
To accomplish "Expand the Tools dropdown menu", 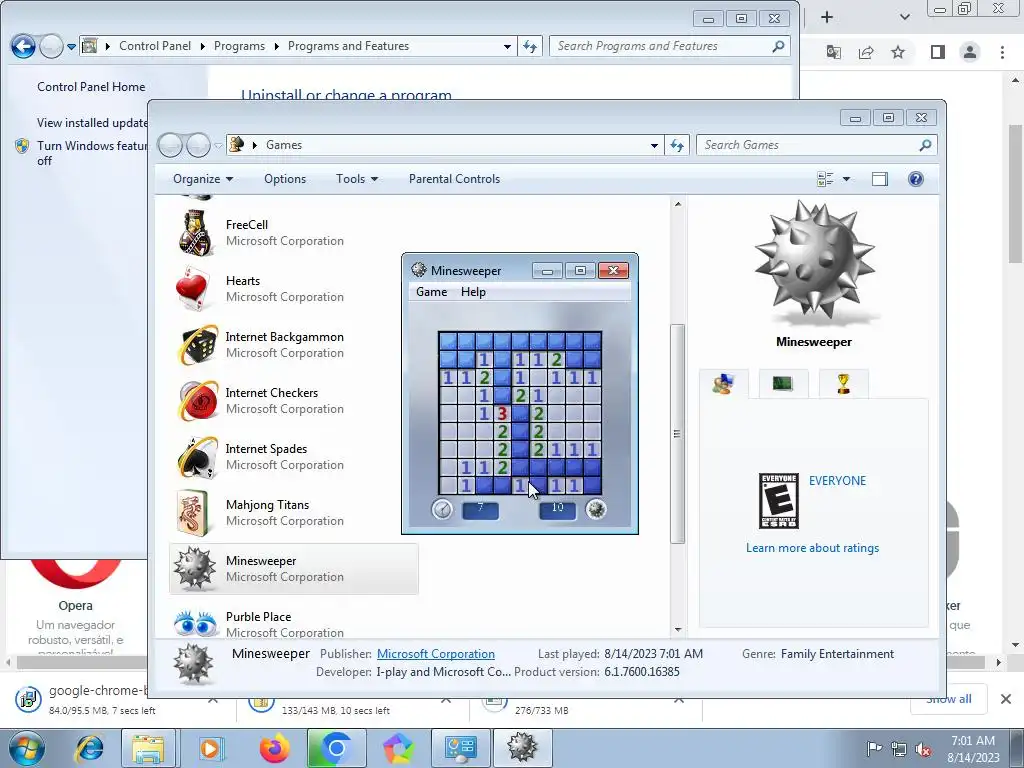I will (x=357, y=179).
